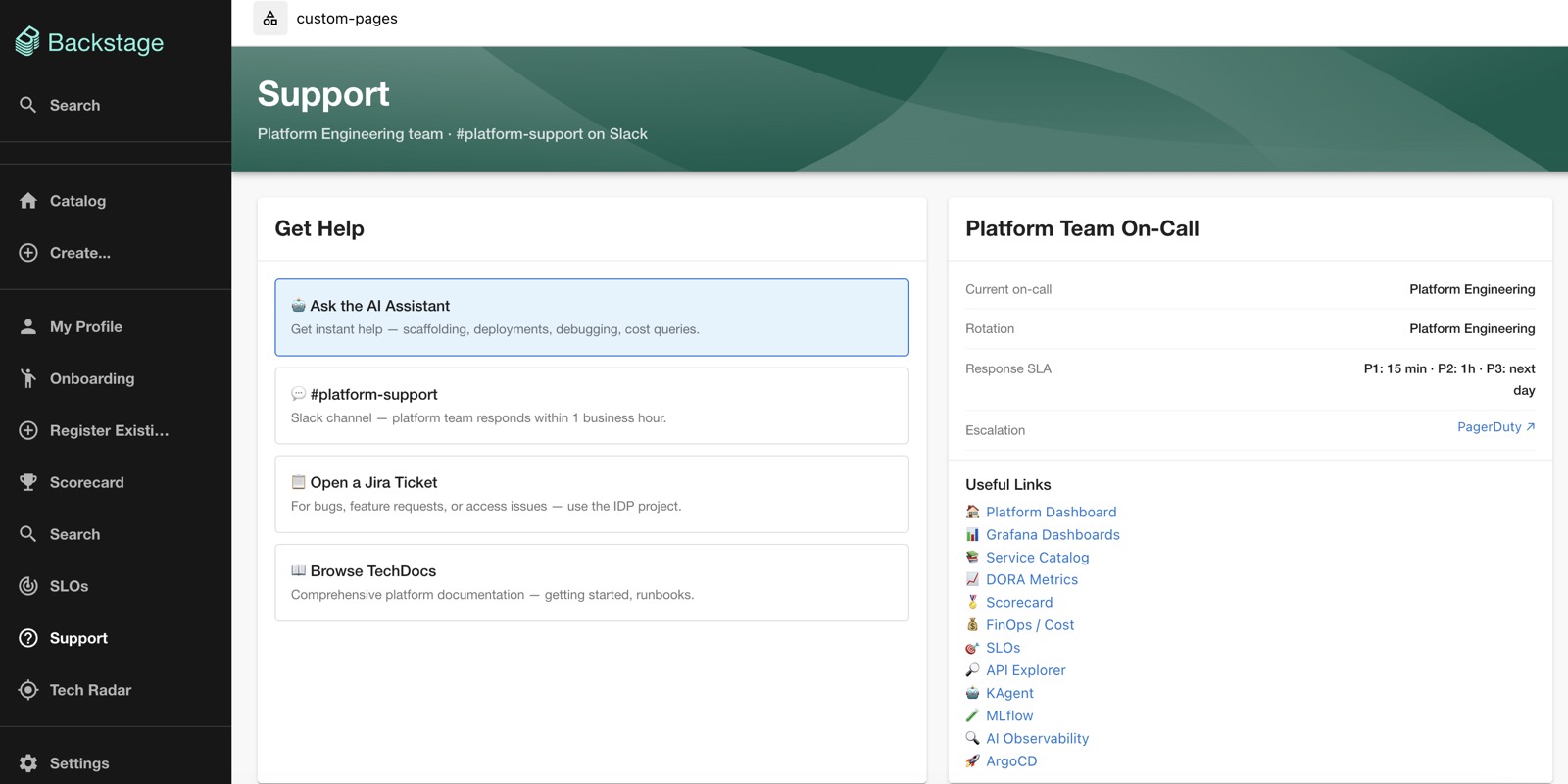The image size is (1568, 784).
Task: Follow the PagerDuty escalation link
Action: coord(1495,427)
